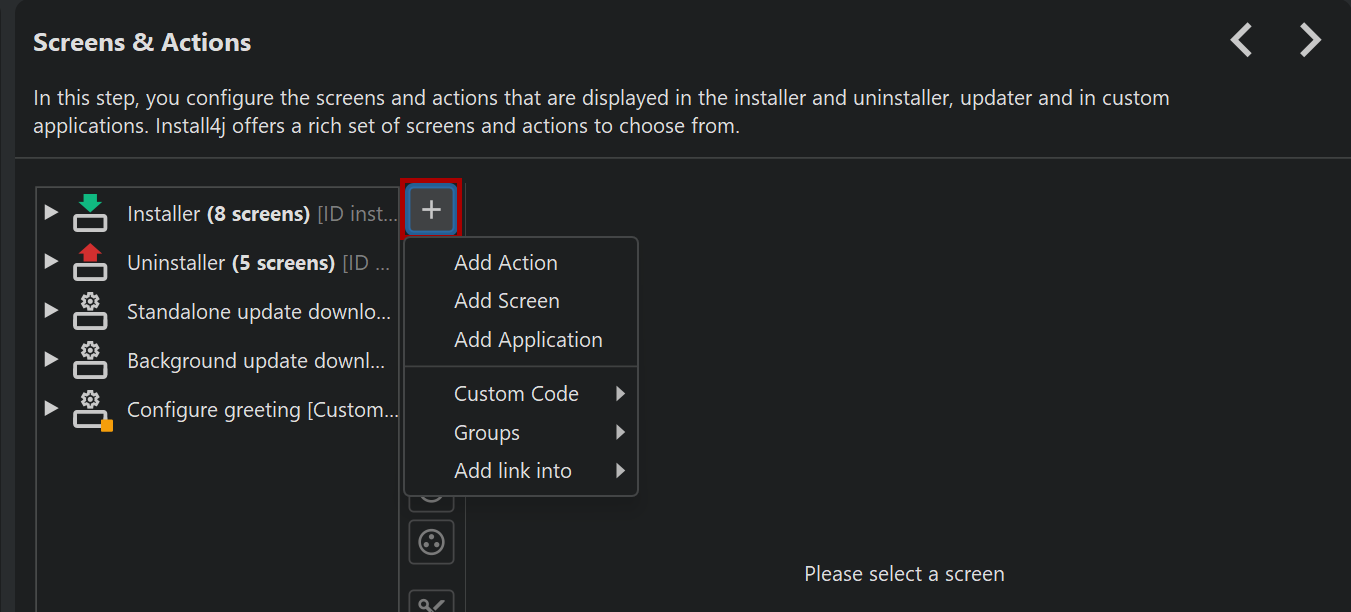Expand the Uninstaller tree node
The width and height of the screenshot is (1351, 612).
pyautogui.click(x=51, y=261)
